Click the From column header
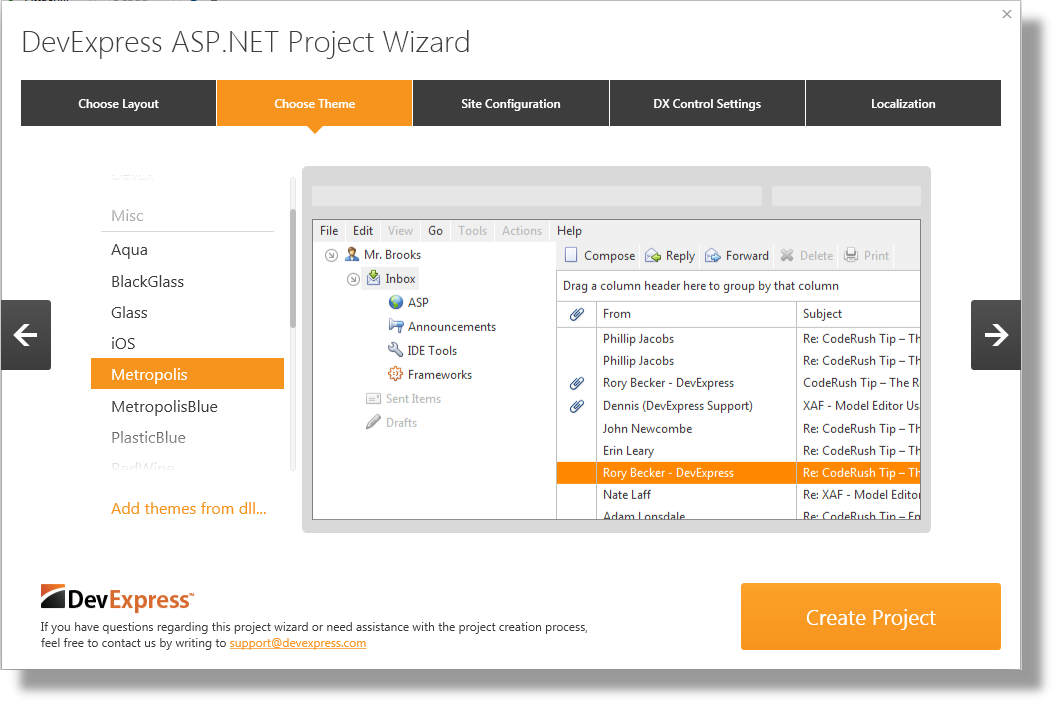 pos(696,314)
